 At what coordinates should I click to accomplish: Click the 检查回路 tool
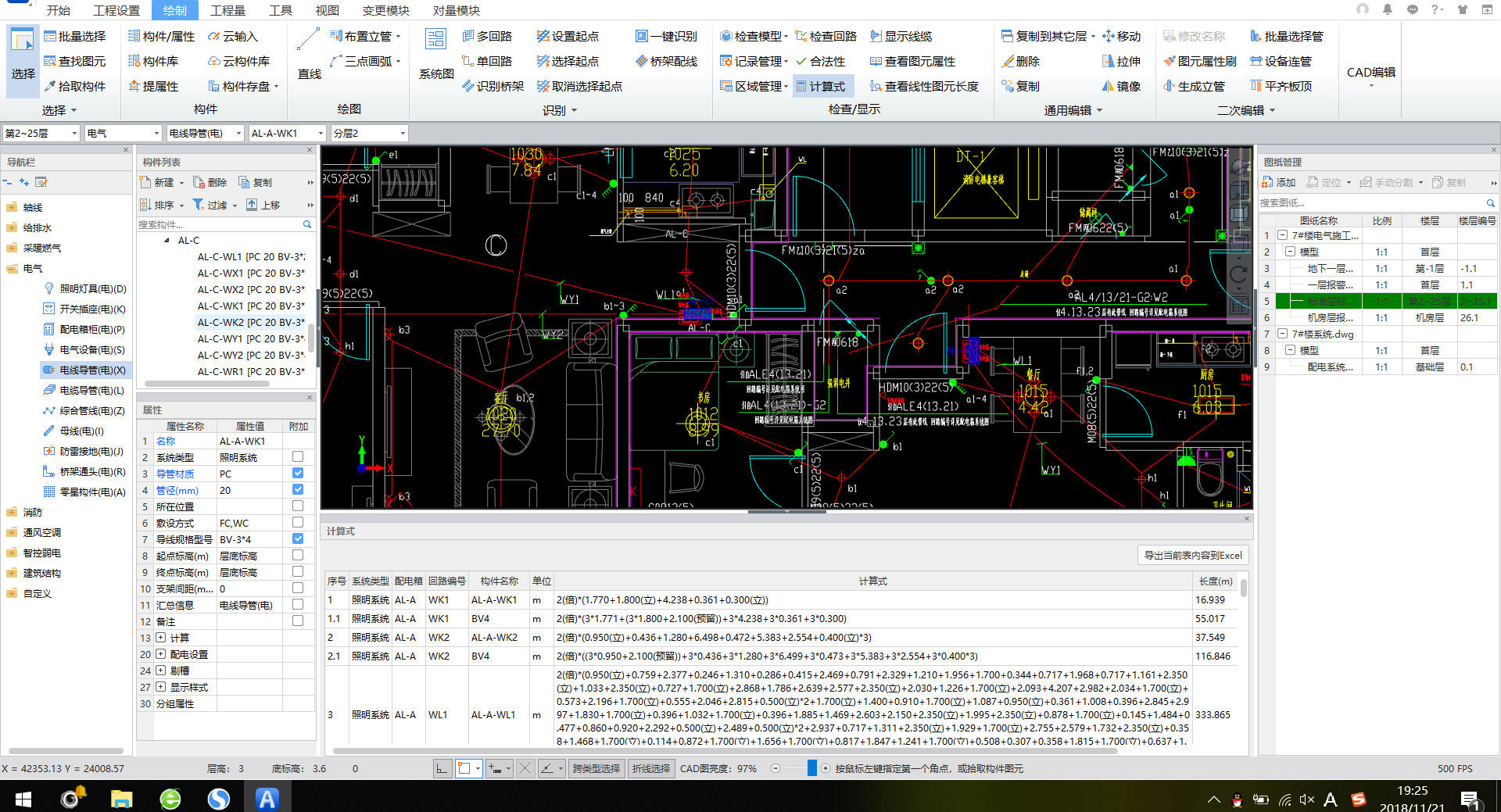826,37
